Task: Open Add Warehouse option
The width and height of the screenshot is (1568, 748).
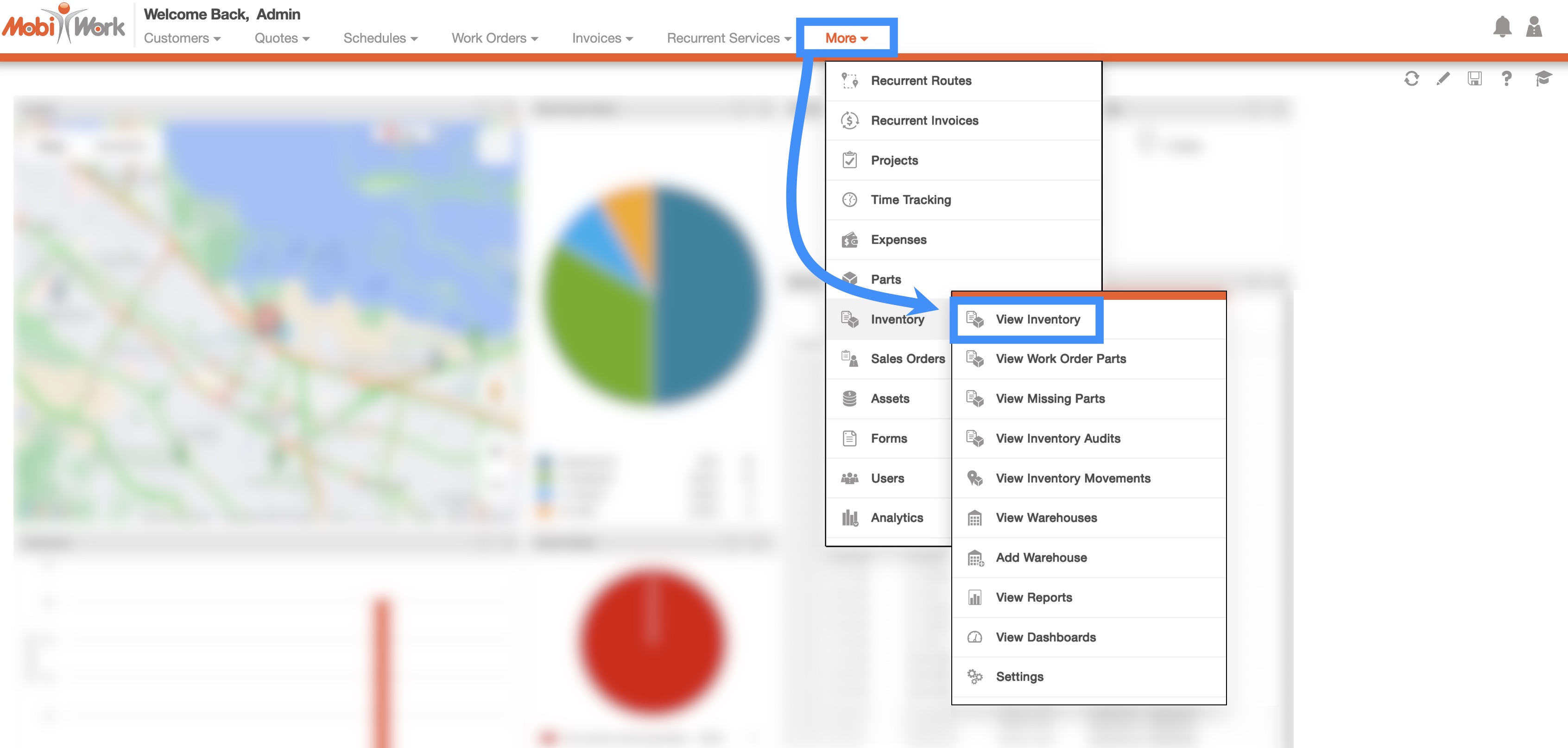Action: [1041, 558]
